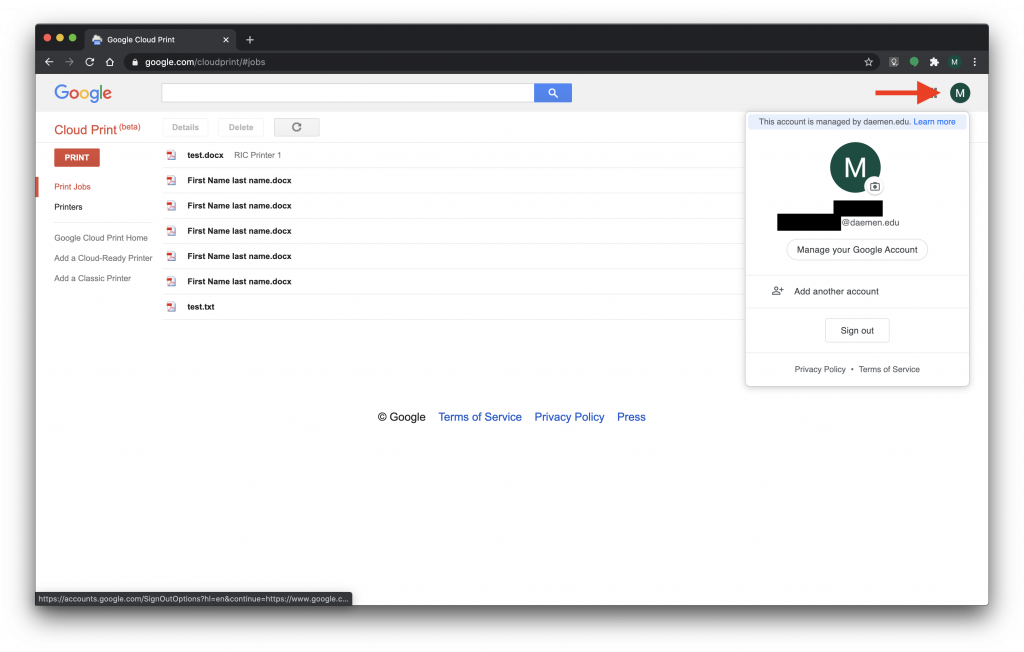Image resolution: width=1024 pixels, height=652 pixels.
Task: Open Privacy Policy in account popup
Action: (820, 369)
